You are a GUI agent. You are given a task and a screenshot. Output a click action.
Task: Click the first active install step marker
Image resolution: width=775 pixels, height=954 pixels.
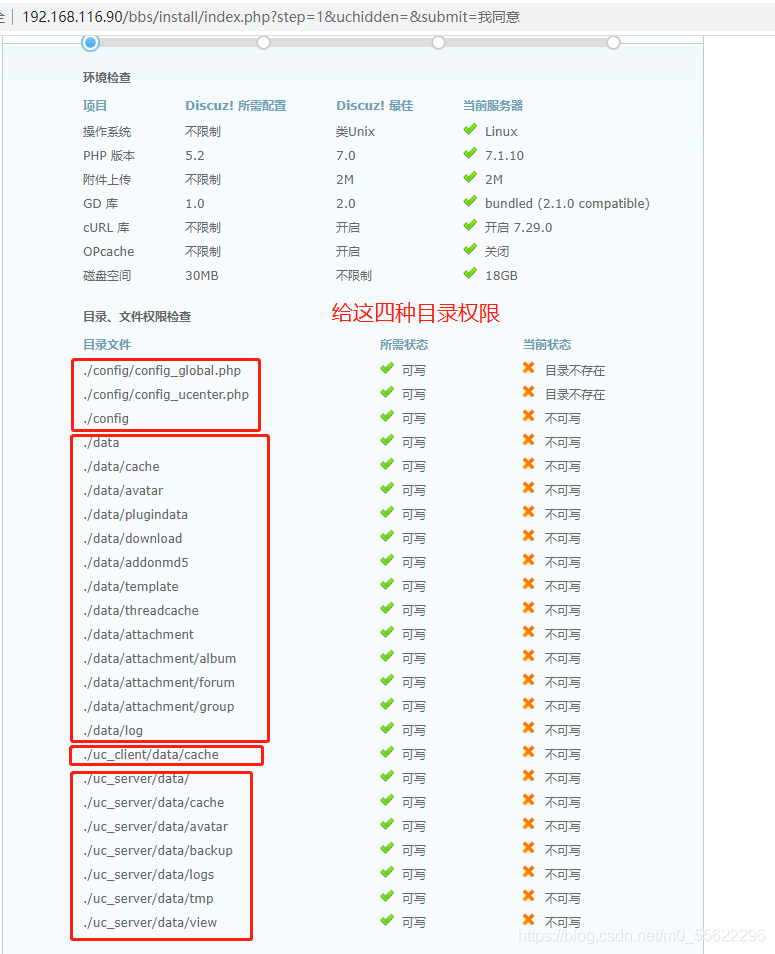pos(91,43)
